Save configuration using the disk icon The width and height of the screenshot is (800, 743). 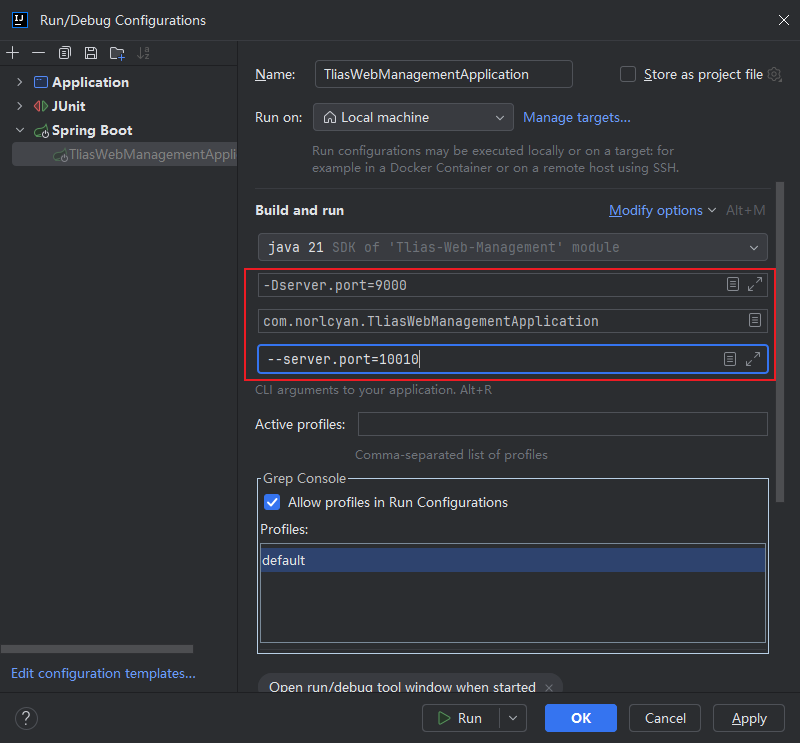tap(91, 53)
